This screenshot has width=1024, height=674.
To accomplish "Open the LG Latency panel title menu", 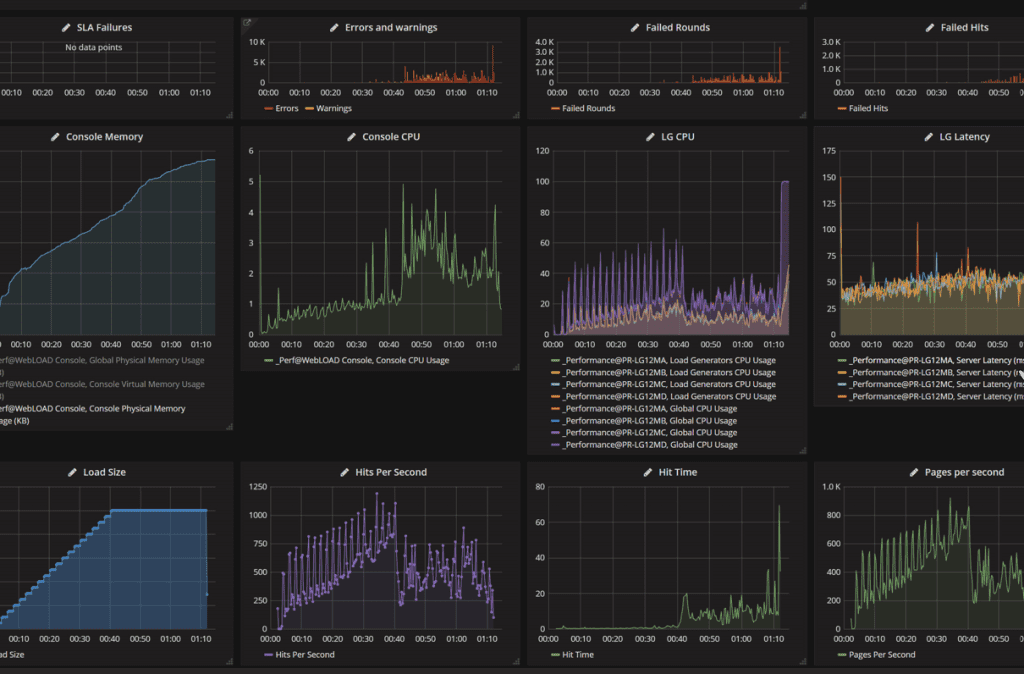I will point(964,137).
